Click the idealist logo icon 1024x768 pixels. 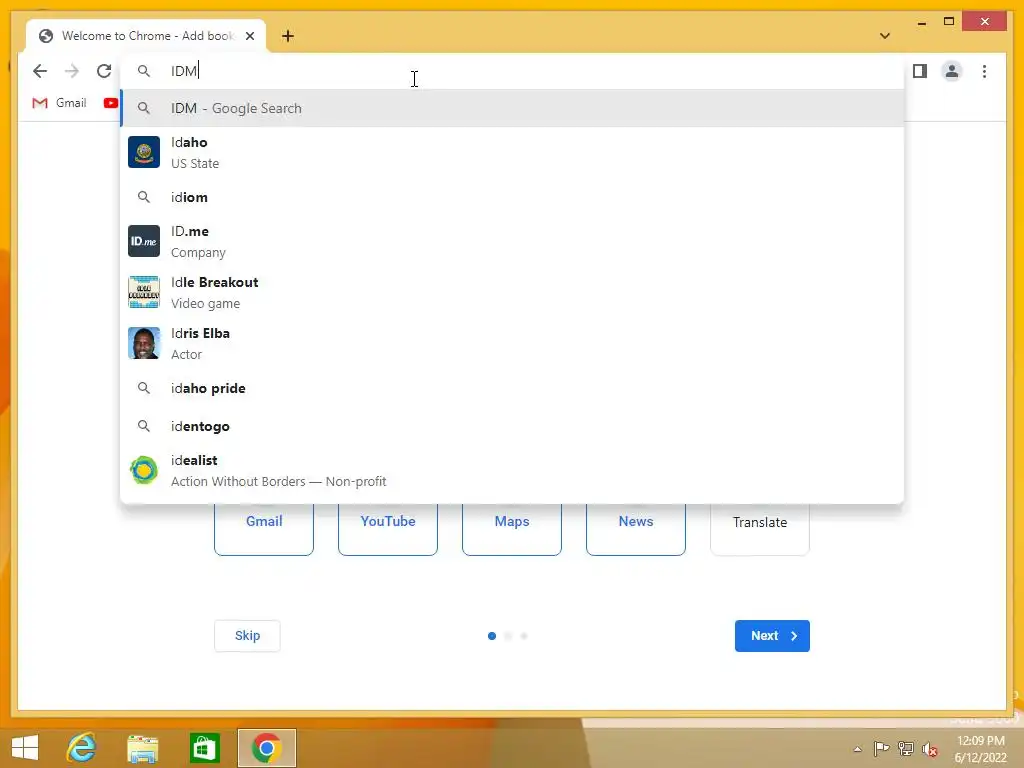[x=144, y=470]
